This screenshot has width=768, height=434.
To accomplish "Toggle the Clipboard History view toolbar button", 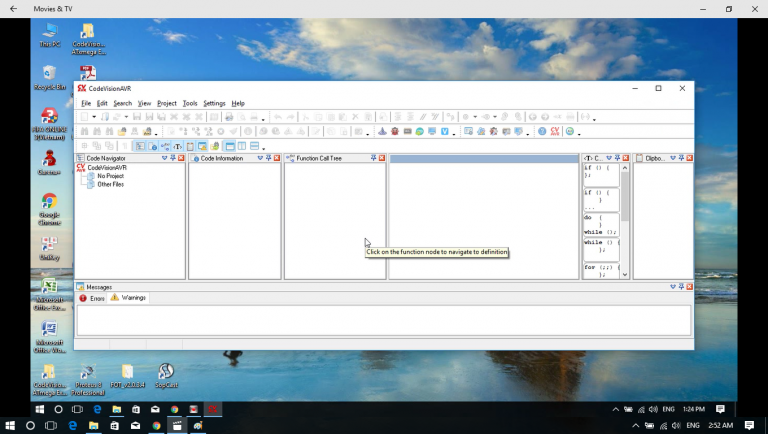I will 190,146.
